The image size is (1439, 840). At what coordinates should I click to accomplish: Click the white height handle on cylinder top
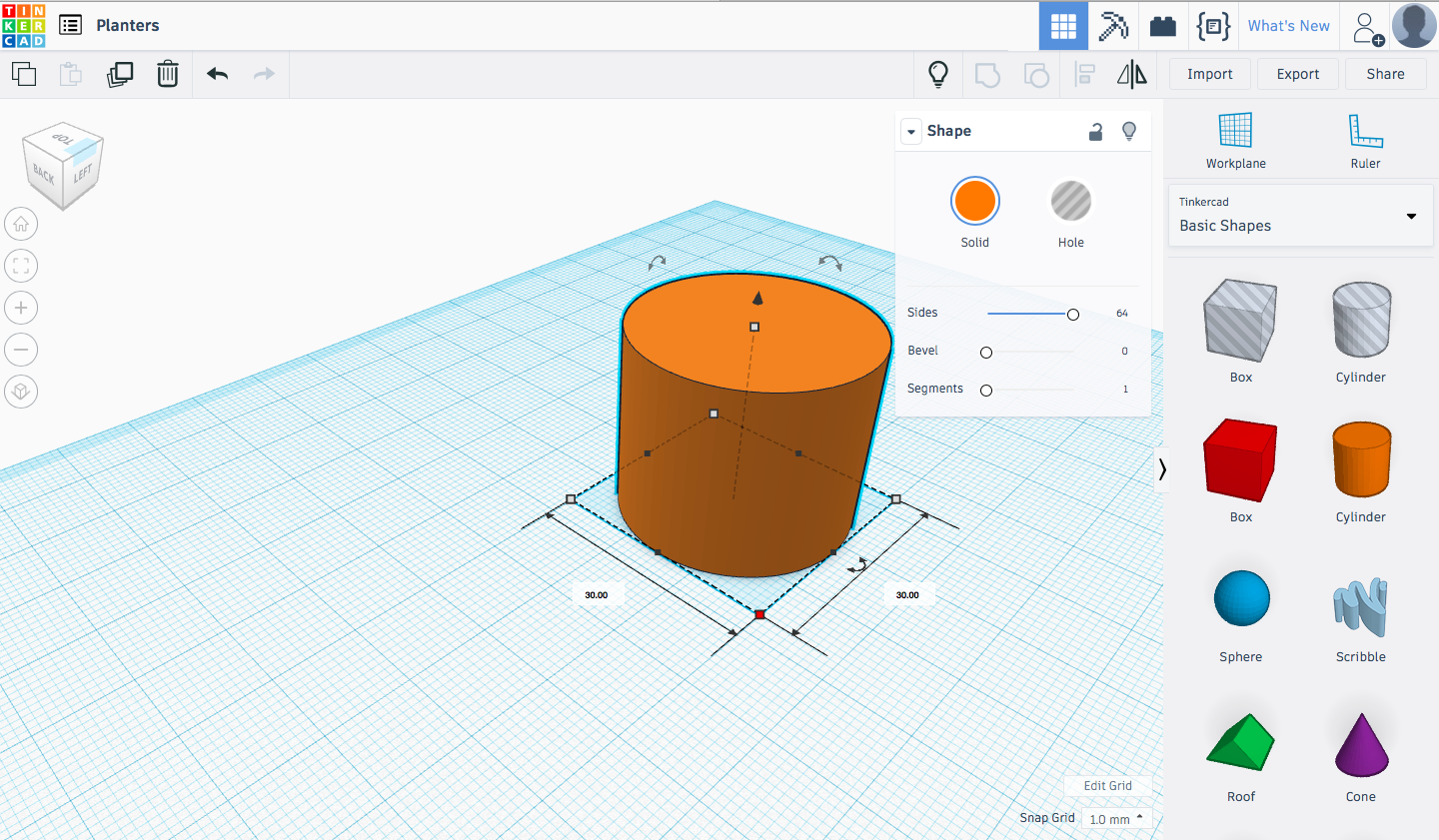pyautogui.click(x=754, y=327)
